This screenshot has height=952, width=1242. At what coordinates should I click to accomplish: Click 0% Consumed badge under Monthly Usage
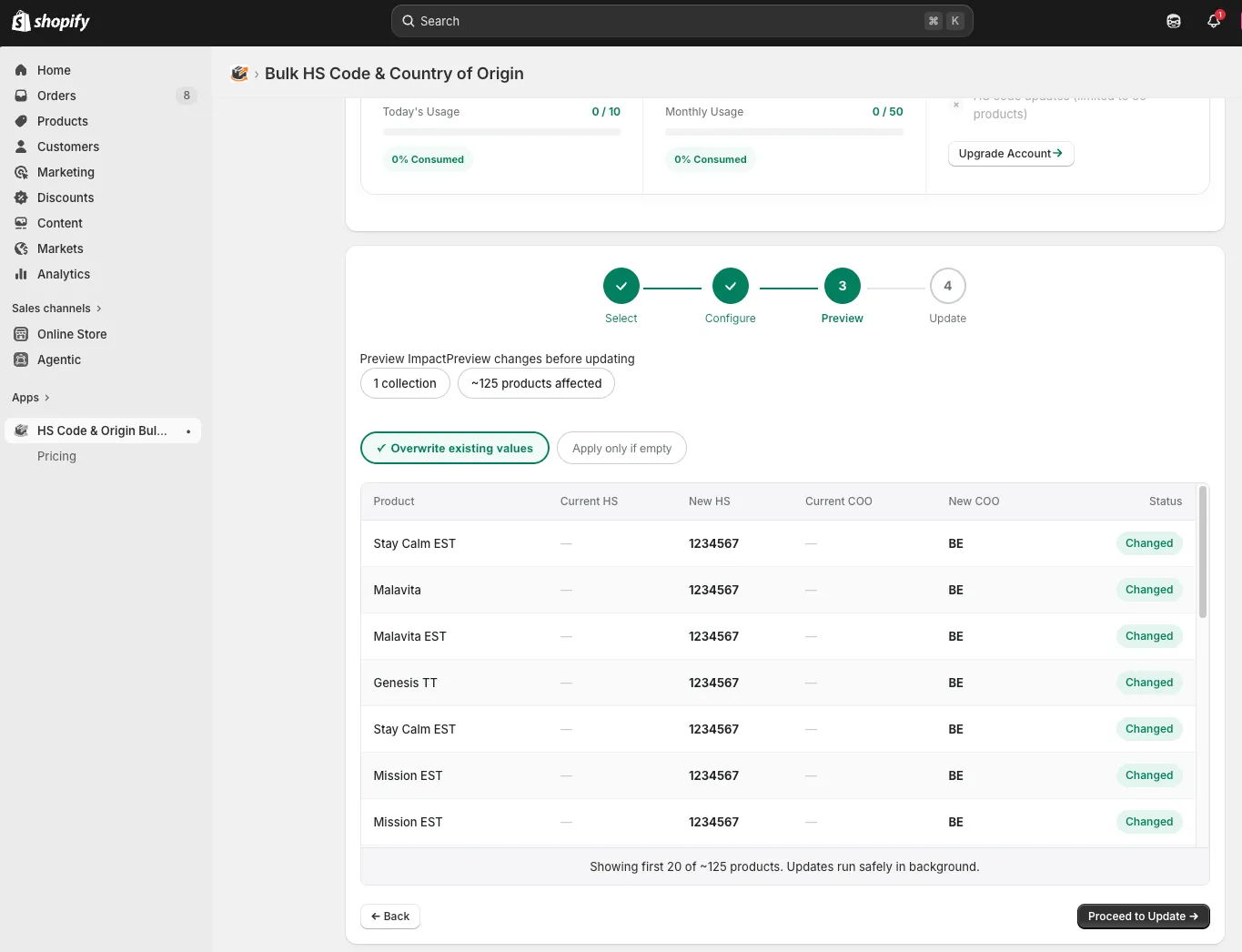click(x=710, y=159)
